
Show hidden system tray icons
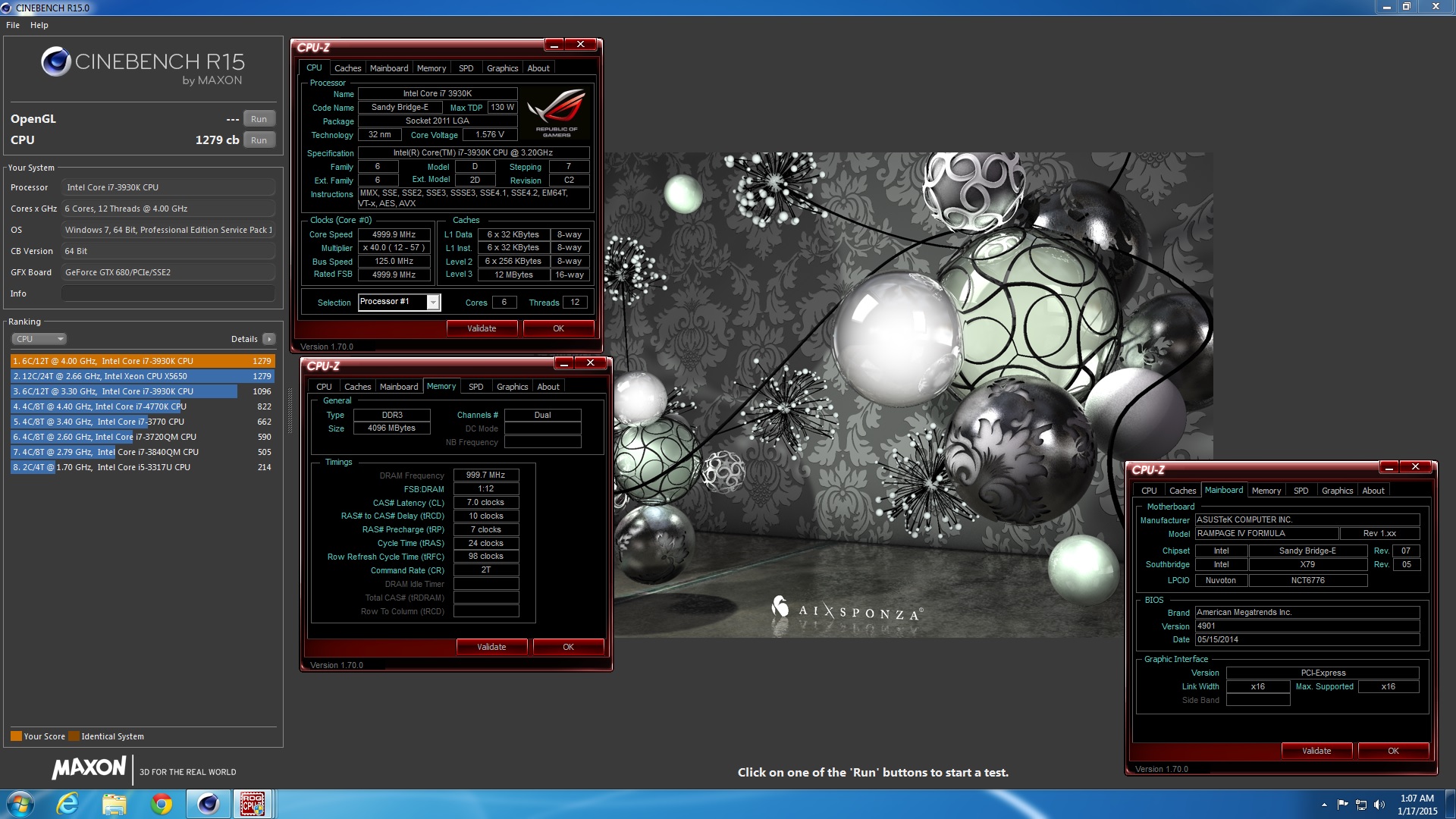tap(1324, 805)
